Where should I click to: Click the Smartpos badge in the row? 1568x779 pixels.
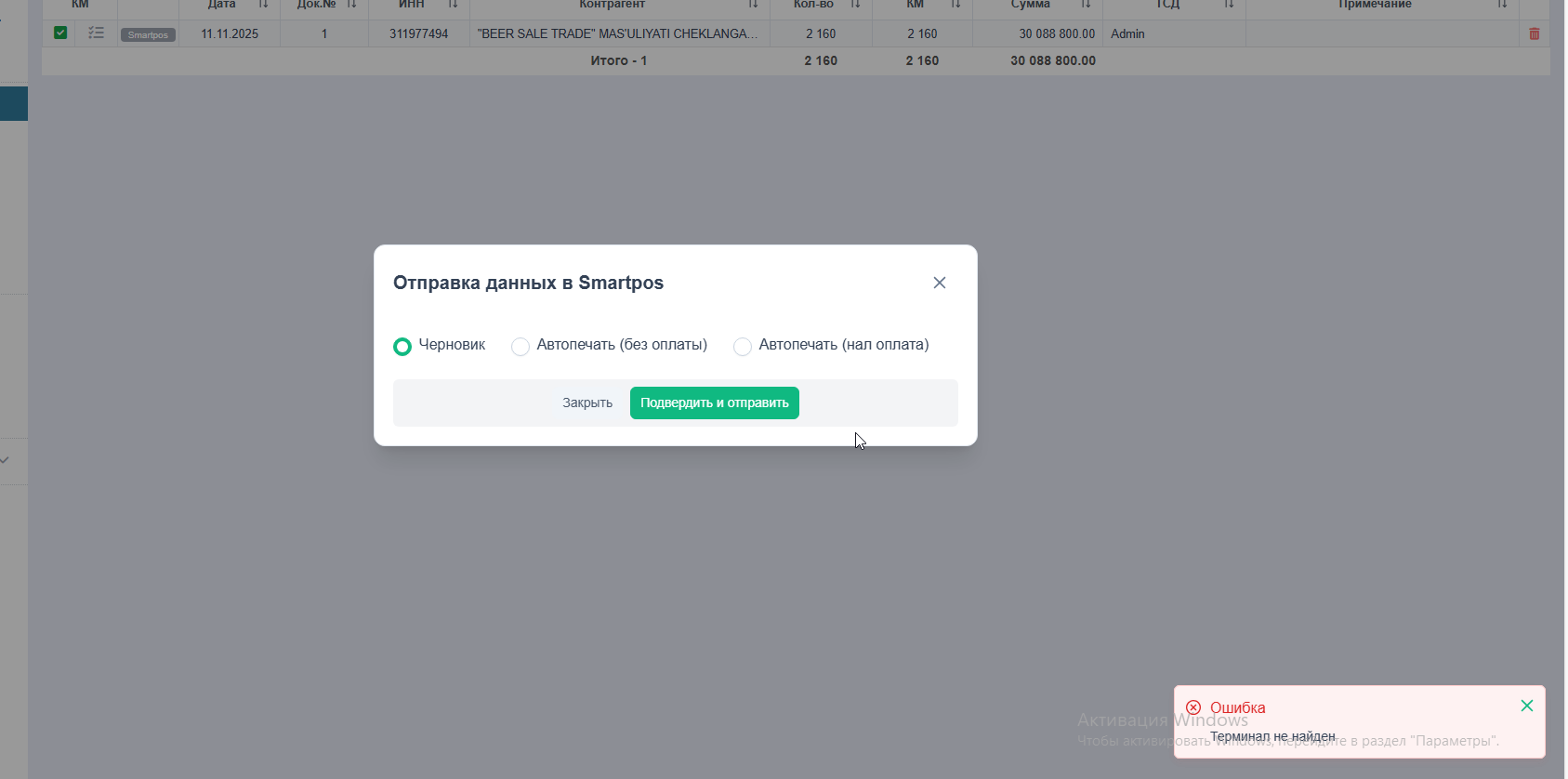148,34
